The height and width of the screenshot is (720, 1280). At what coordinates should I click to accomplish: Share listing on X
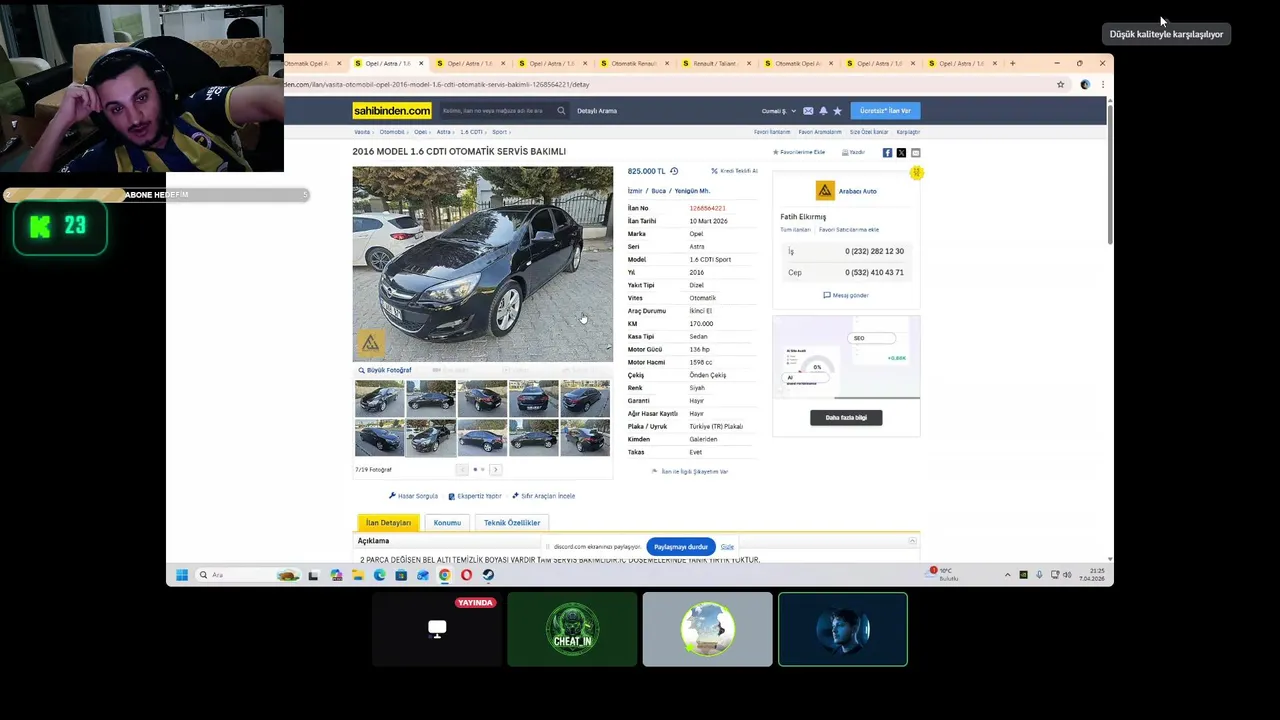pyautogui.click(x=901, y=152)
